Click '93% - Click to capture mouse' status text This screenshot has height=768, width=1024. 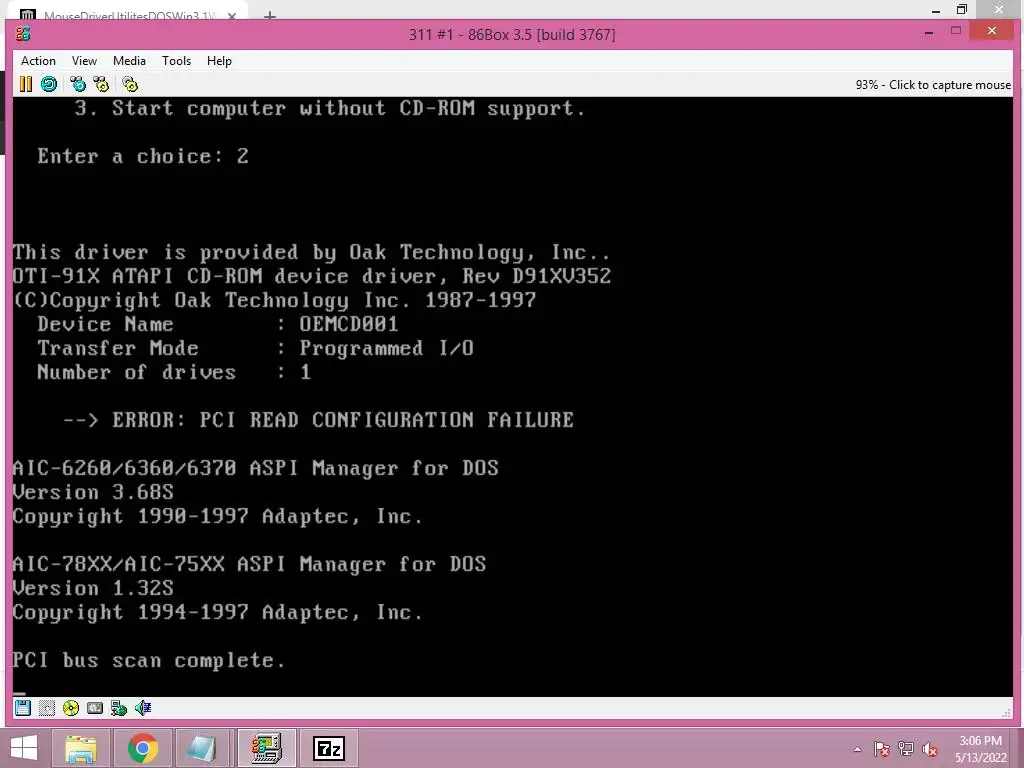(933, 85)
